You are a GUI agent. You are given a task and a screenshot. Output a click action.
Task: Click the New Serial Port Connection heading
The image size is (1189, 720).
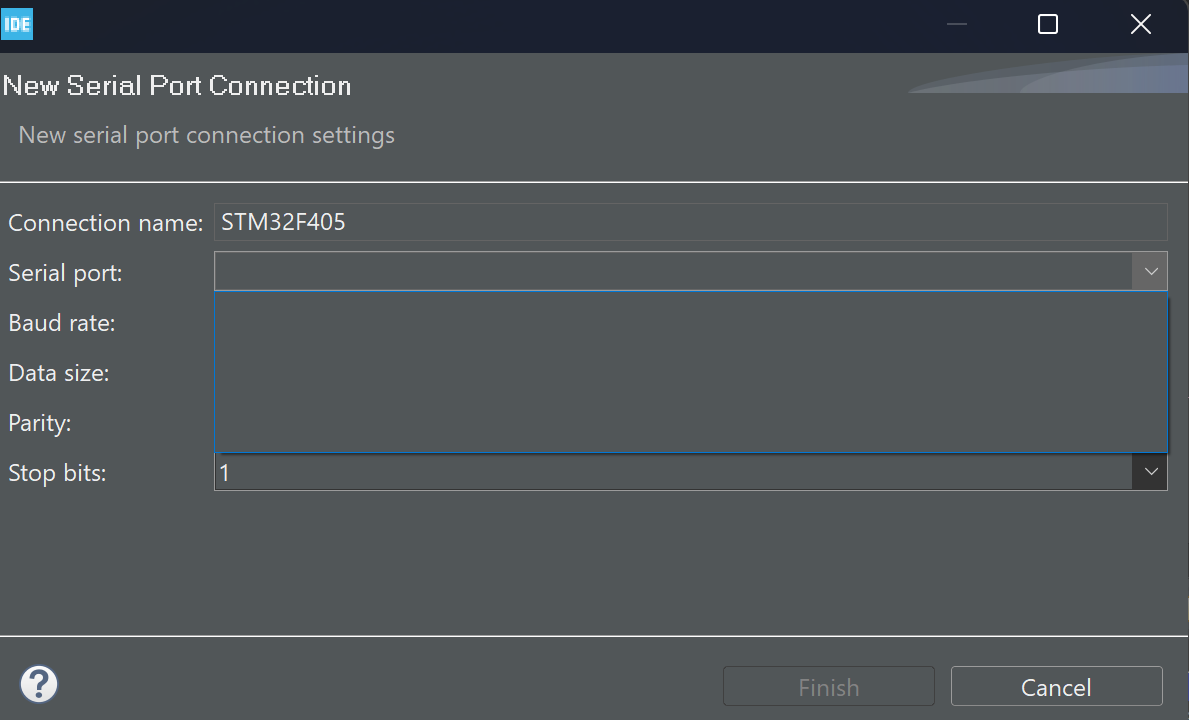click(177, 86)
